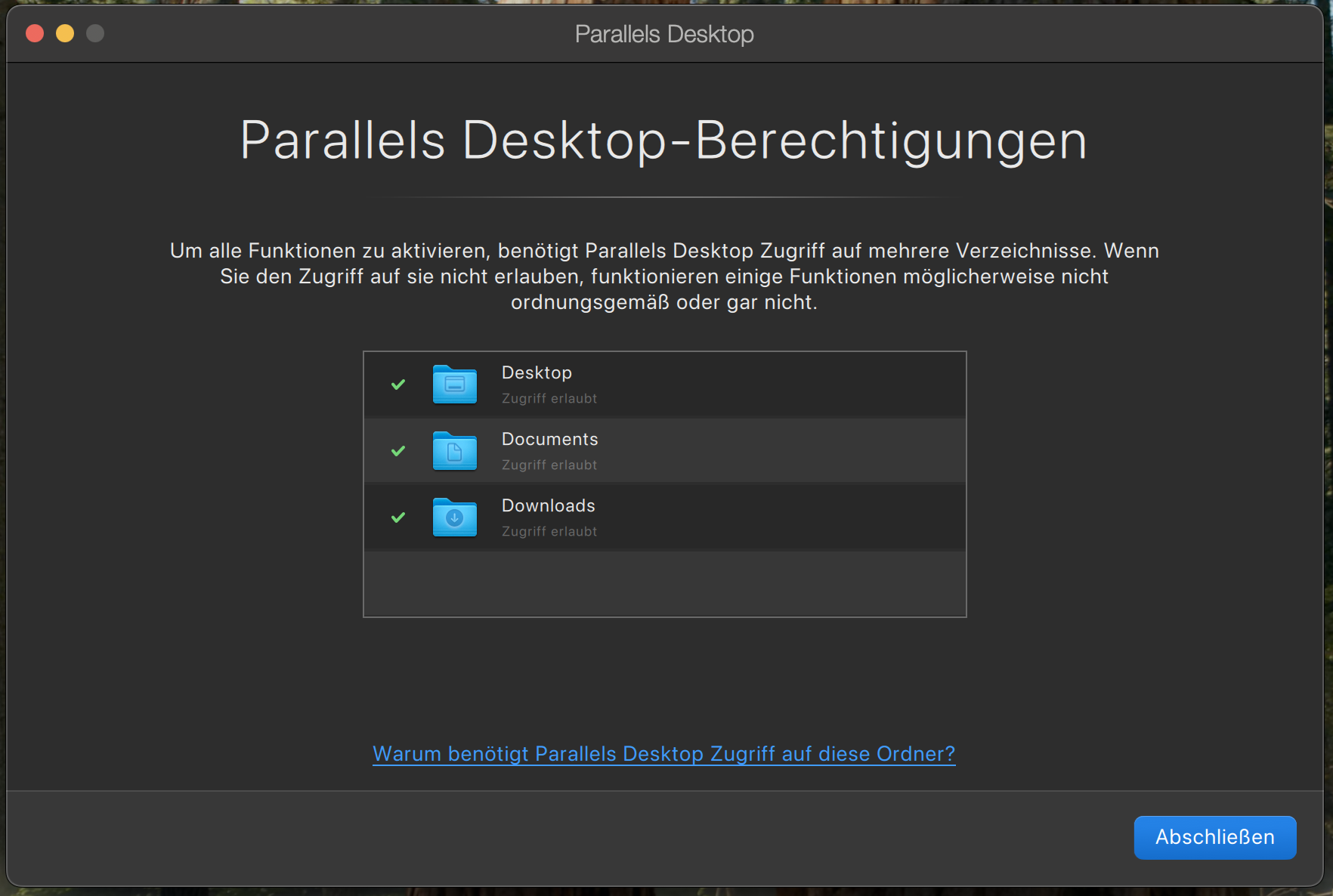Click the Desktop folder icon

454,385
